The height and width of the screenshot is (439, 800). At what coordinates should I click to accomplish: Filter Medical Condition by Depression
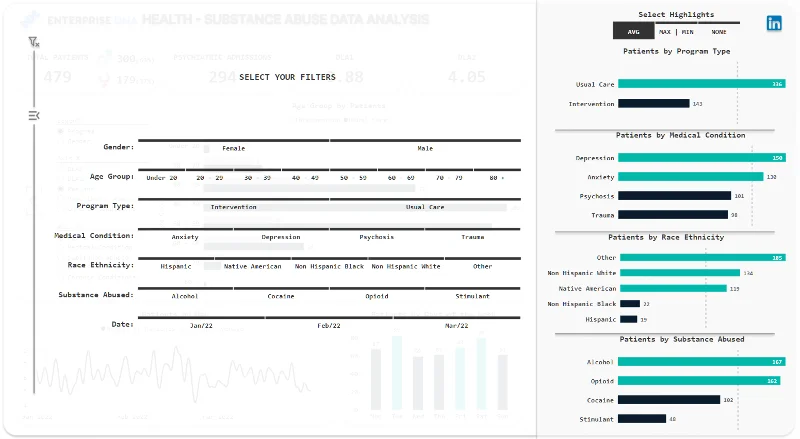pos(281,237)
